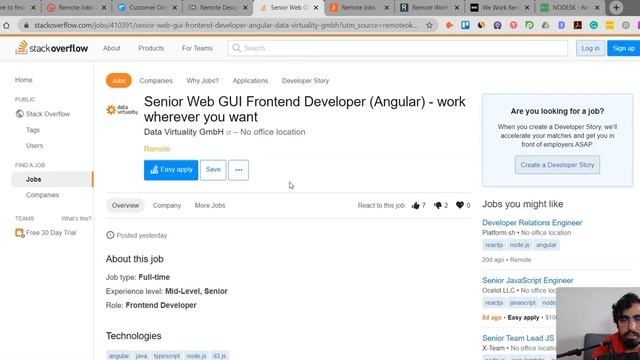Image resolution: width=640 pixels, height=360 pixels.
Task: Open the For Teams link
Action: point(197,48)
